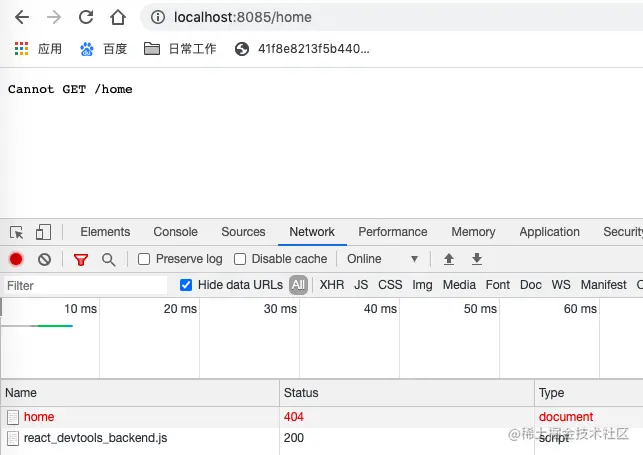Go to browser home page icon
Screen dimensions: 643x455
tap(118, 17)
